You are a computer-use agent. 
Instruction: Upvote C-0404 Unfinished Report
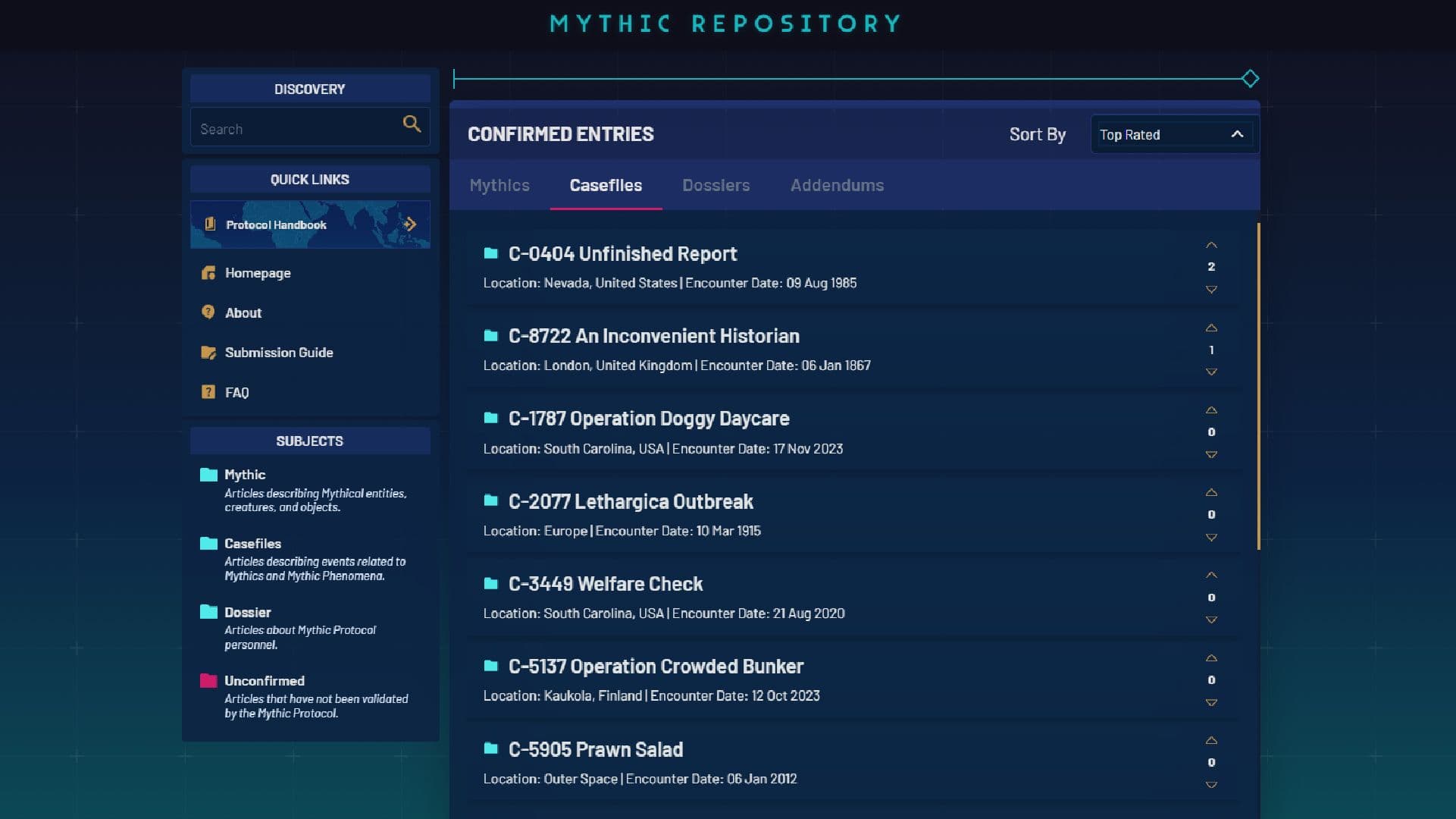[x=1211, y=246]
